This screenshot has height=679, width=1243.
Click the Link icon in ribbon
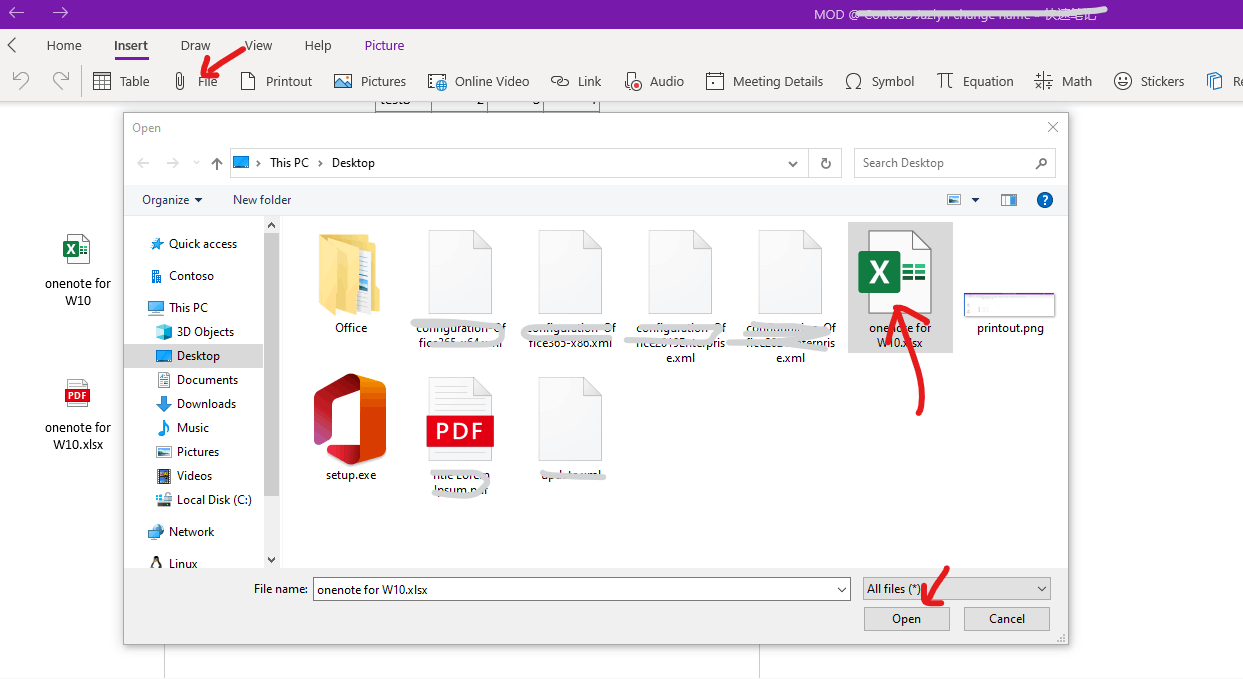560,81
